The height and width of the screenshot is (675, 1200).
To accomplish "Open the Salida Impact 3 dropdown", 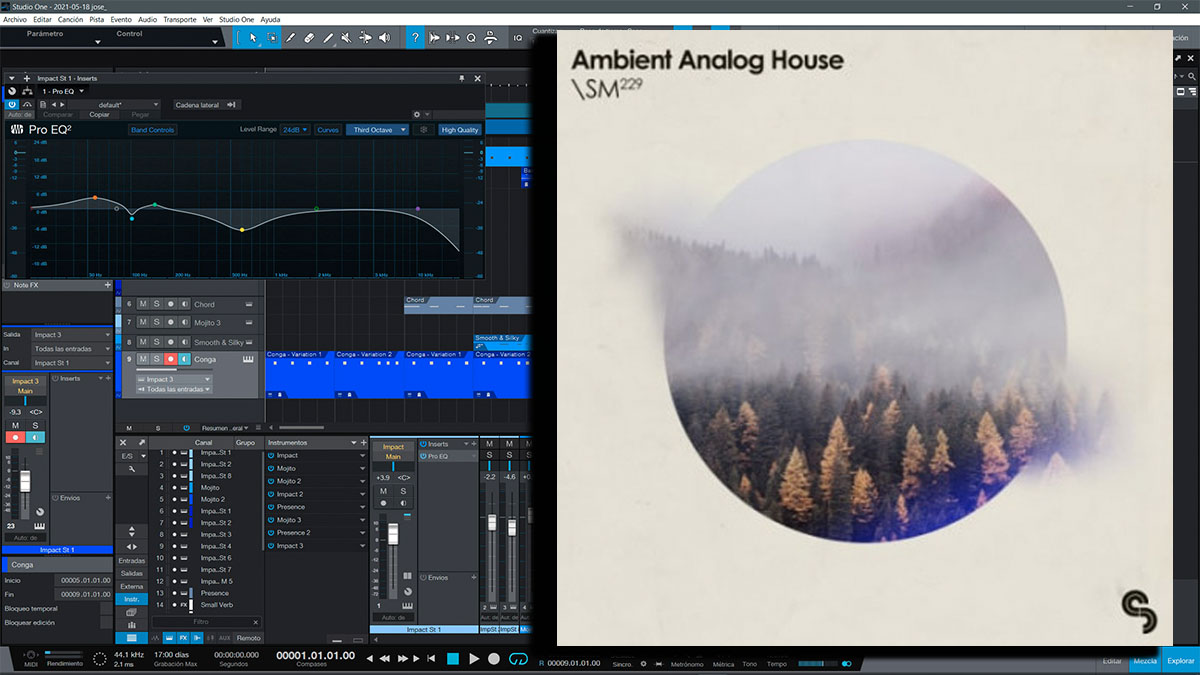I will tap(71, 335).
